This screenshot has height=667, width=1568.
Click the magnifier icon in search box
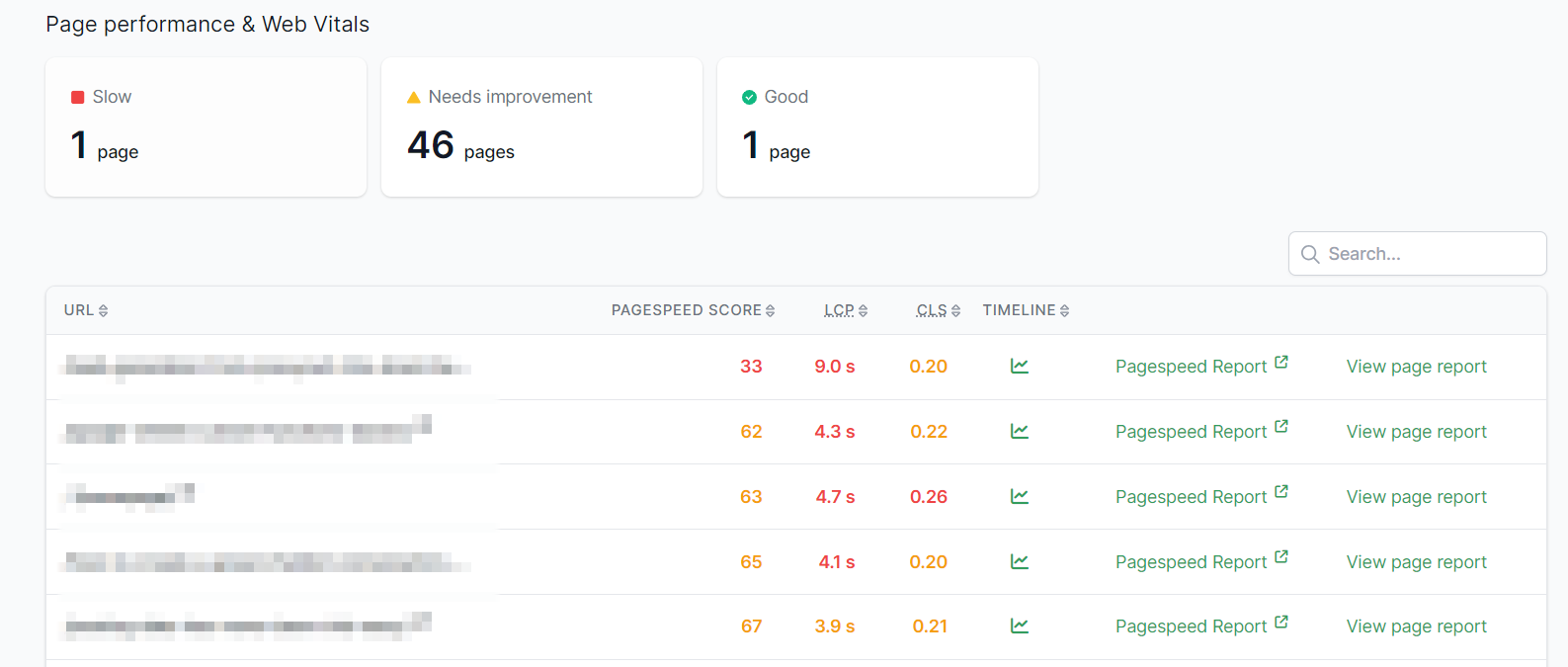(1310, 254)
